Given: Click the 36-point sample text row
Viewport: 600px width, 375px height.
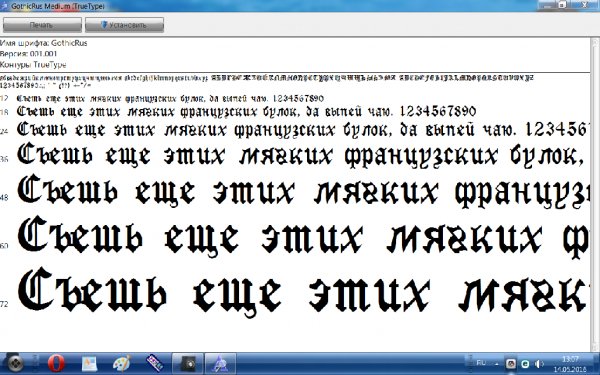Looking at the screenshot, I should click(x=301, y=155).
